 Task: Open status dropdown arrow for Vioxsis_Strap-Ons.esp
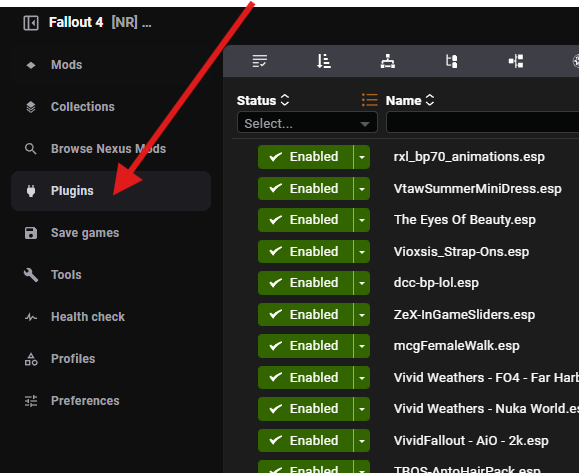362,252
